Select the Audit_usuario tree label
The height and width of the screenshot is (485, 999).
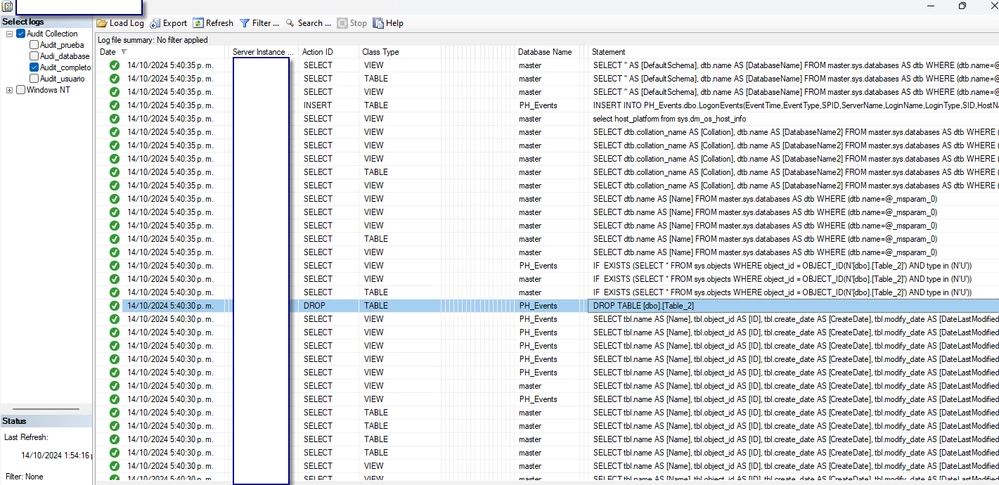62,78
